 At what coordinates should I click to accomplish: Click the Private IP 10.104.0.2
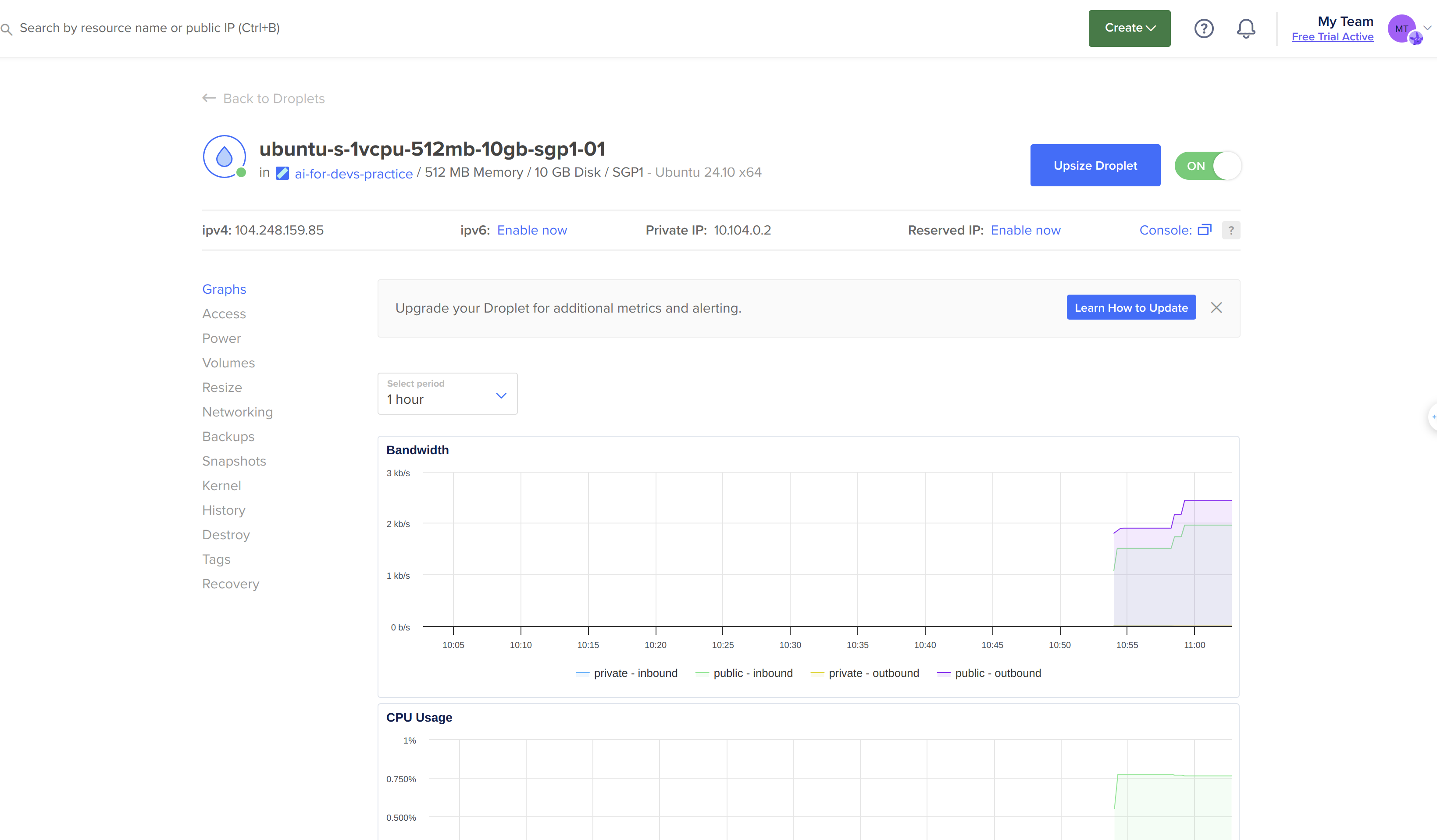pos(742,231)
